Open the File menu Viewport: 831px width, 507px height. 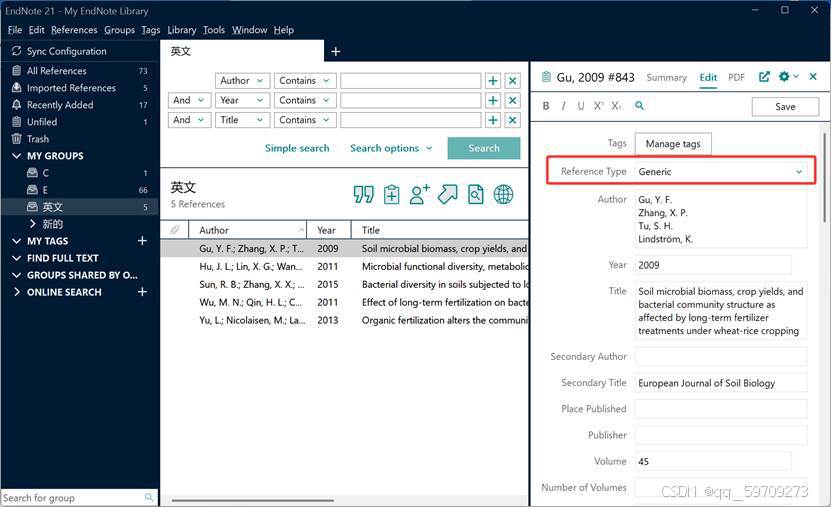click(x=15, y=30)
